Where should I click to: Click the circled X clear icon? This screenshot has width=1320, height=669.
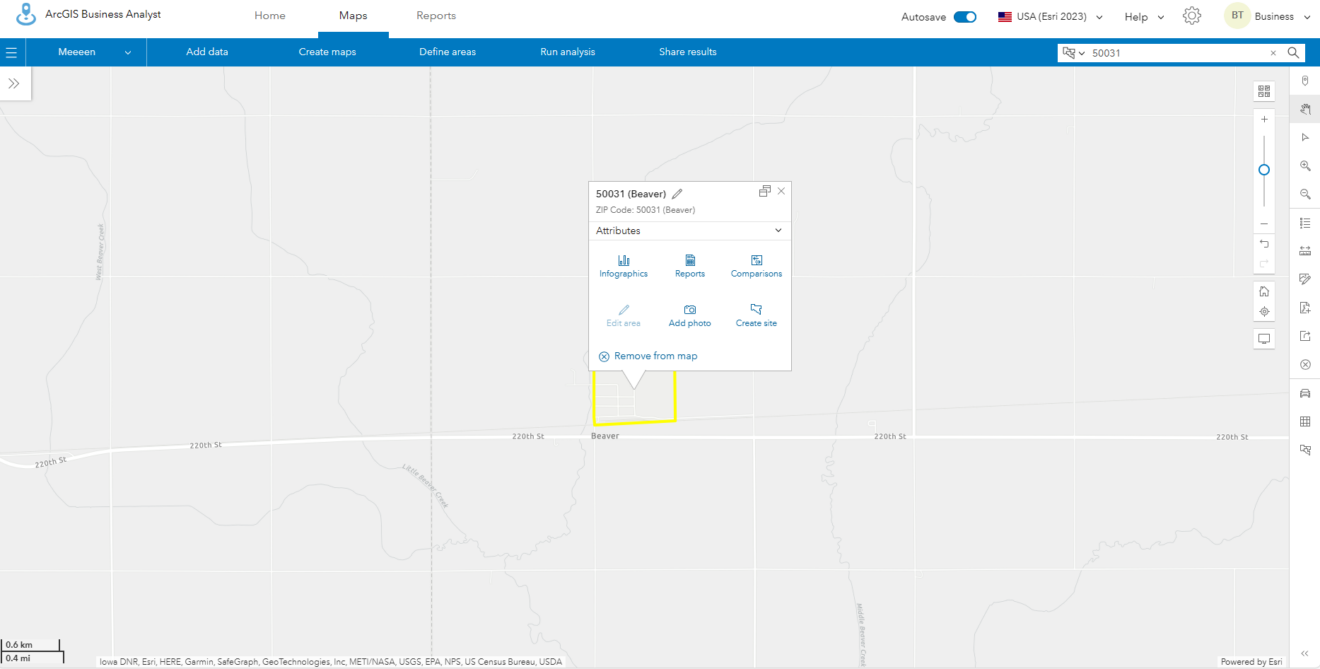1305,365
